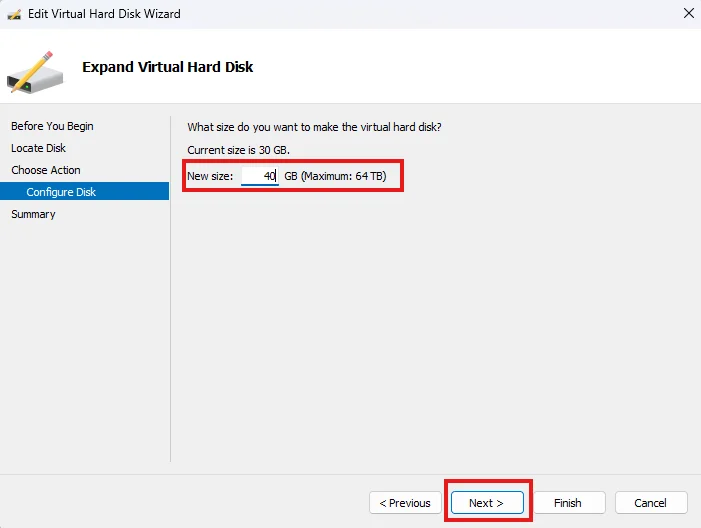Go back with the Previous button

coord(405,503)
